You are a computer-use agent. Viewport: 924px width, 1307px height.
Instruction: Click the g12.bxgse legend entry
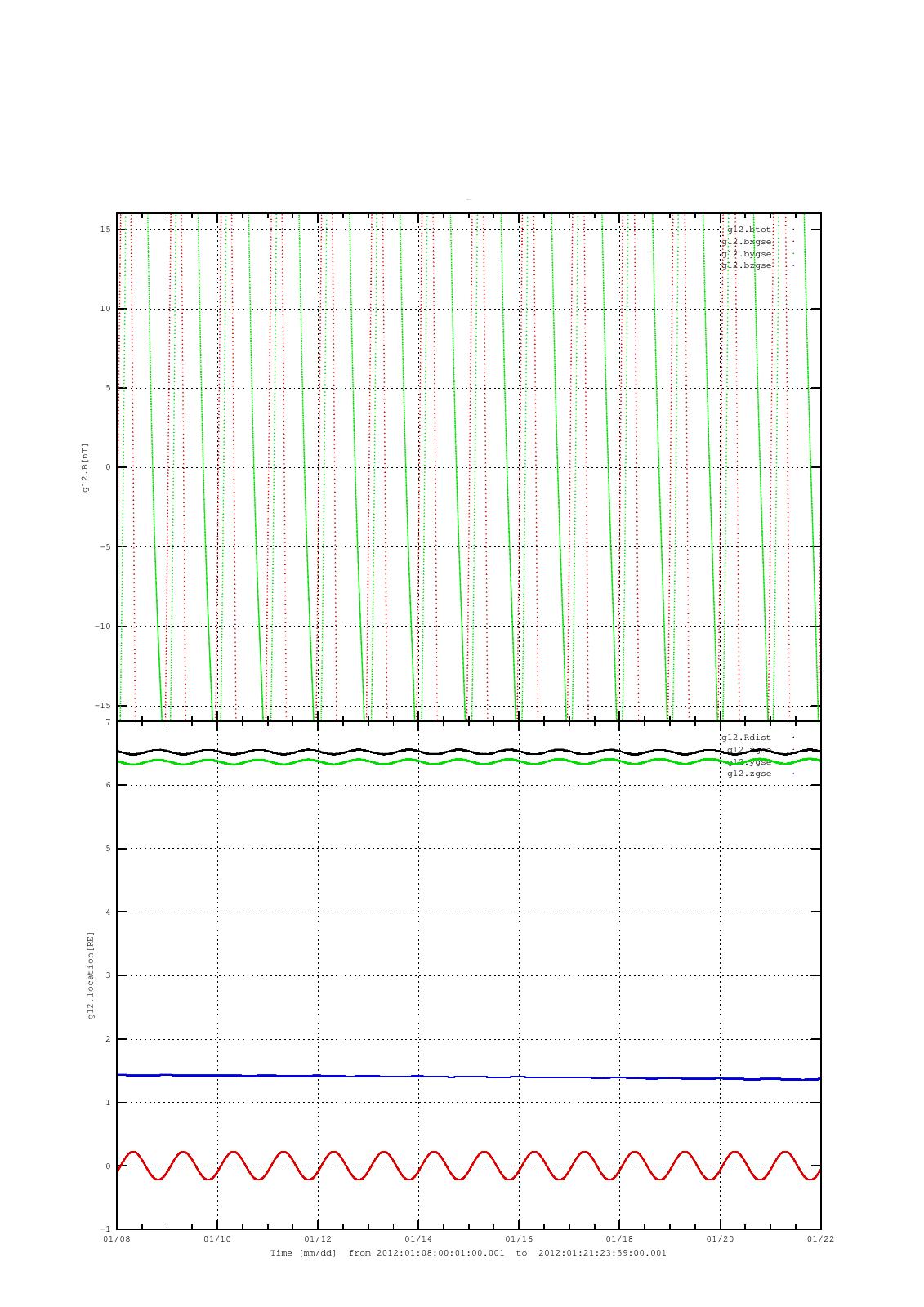pos(746,242)
